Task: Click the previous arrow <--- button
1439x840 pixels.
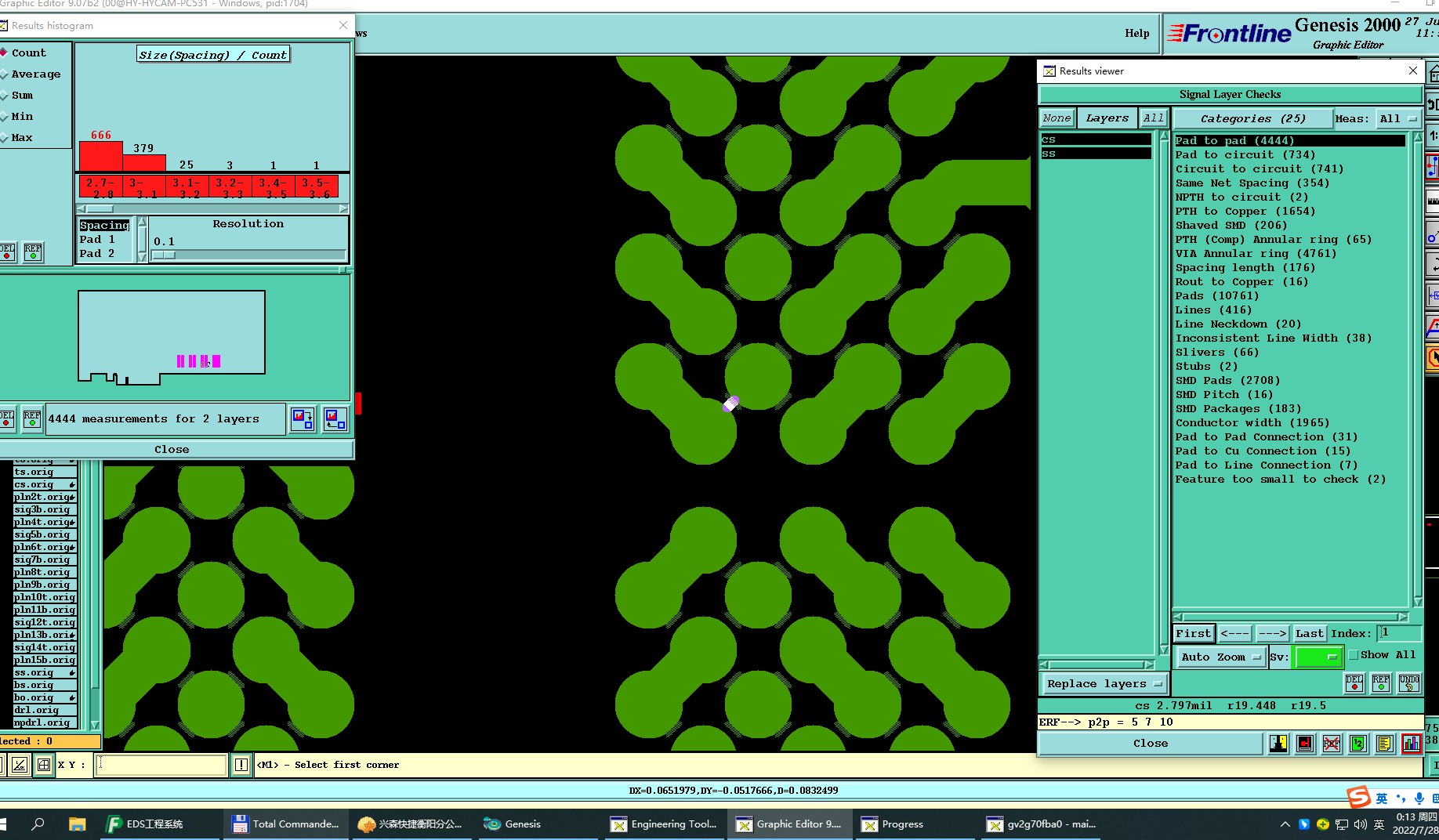Action: click(1235, 633)
